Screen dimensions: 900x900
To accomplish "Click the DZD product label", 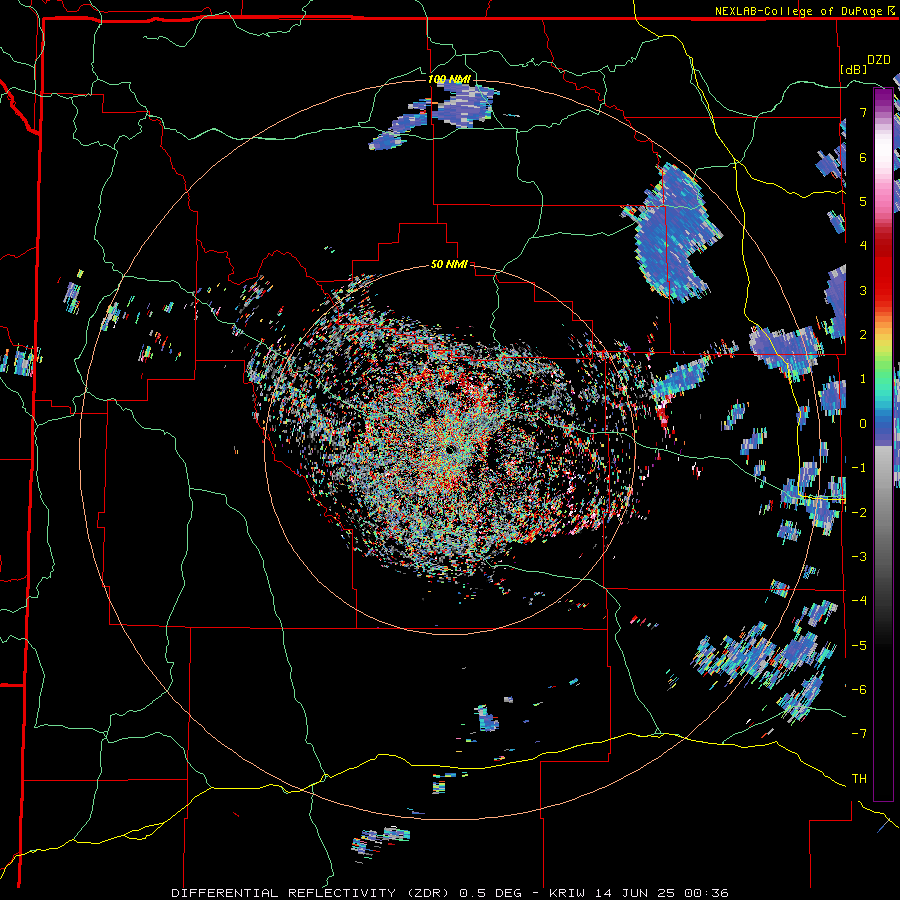I will pos(879,60).
